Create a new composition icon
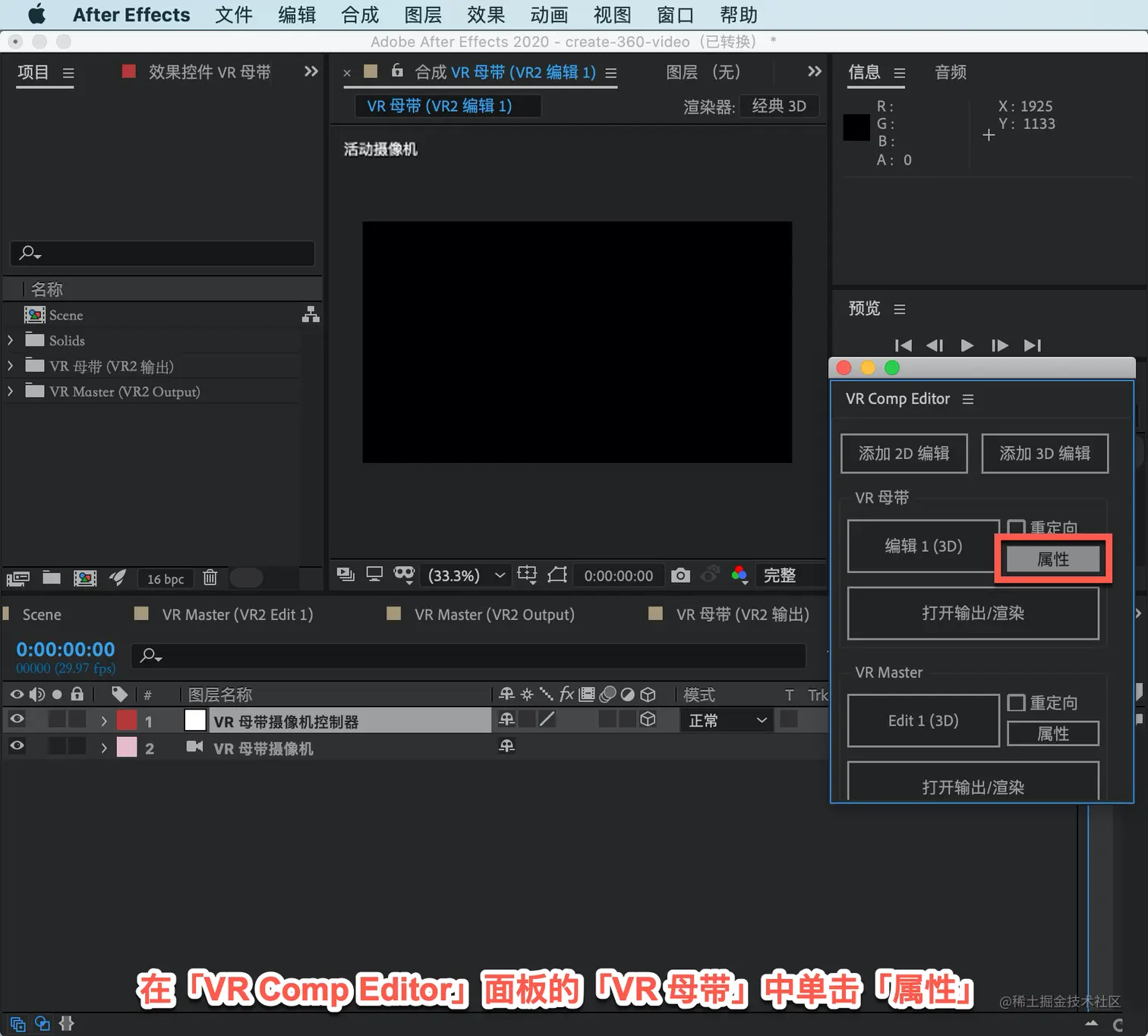 coord(85,578)
